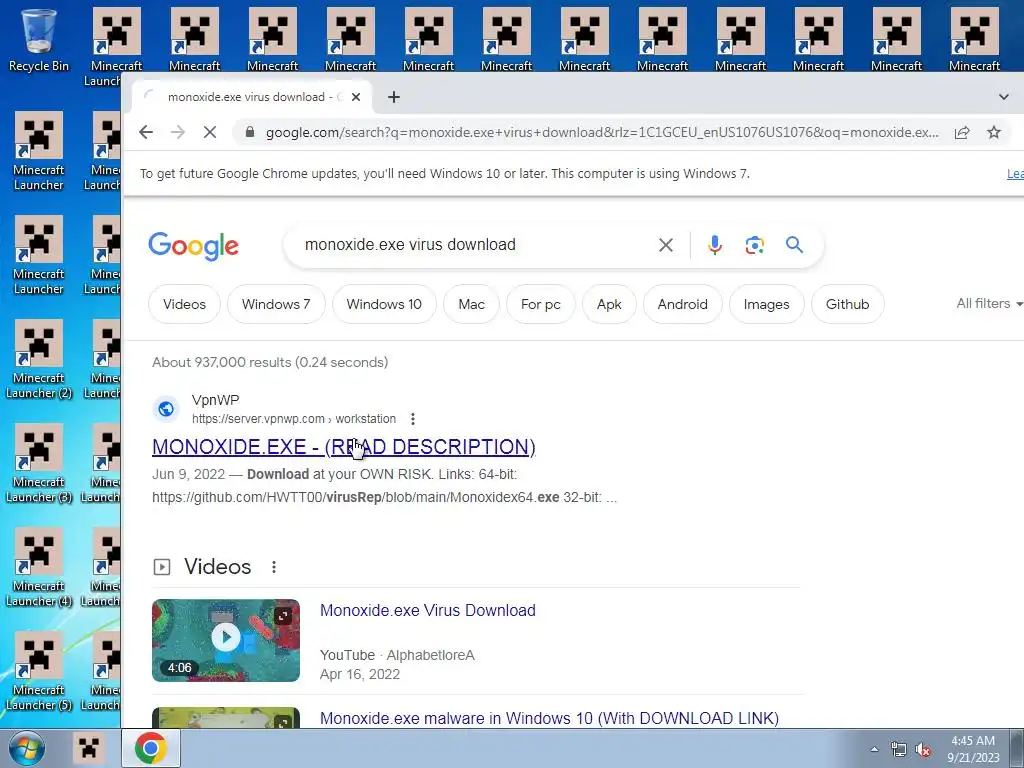Open the share page icon in address bar
The width and height of the screenshot is (1024, 768).
pos(961,133)
